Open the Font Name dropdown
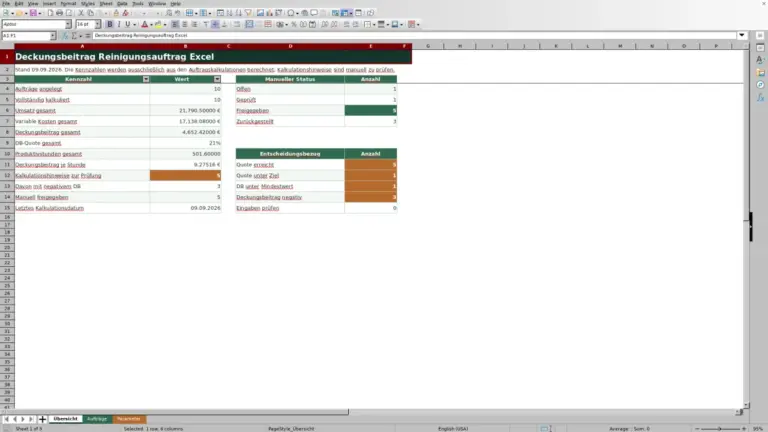The width and height of the screenshot is (768, 432). coord(68,24)
